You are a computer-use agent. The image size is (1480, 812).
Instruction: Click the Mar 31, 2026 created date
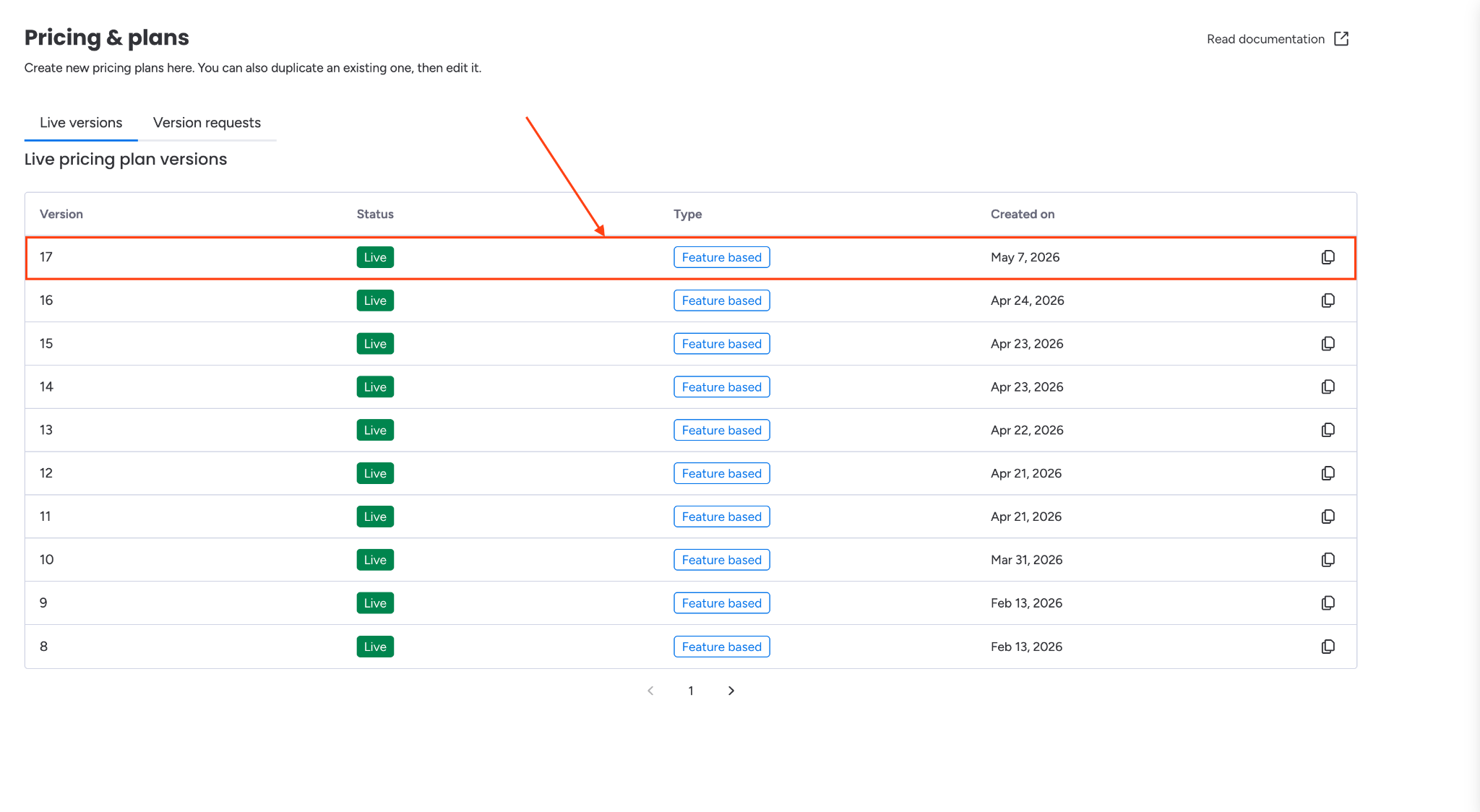(x=1026, y=560)
